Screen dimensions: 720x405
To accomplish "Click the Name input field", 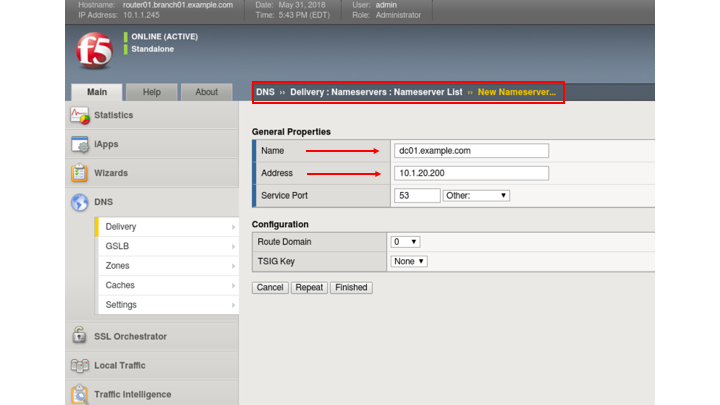I will [471, 151].
